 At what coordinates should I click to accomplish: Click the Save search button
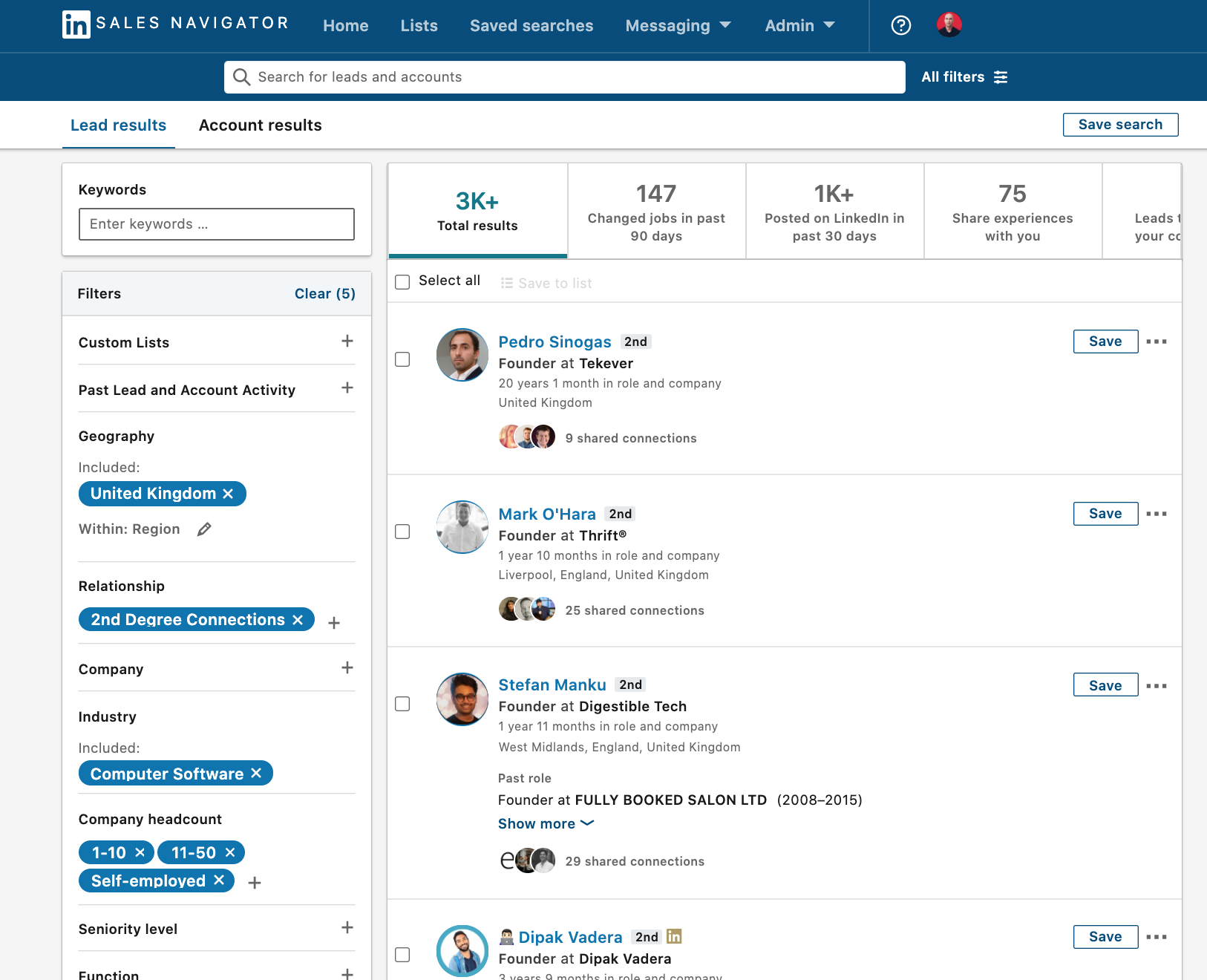(x=1120, y=125)
